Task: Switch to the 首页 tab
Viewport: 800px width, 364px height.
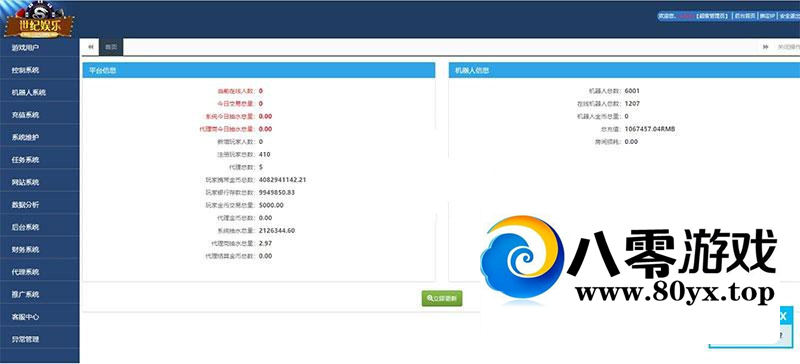Action: [x=111, y=47]
